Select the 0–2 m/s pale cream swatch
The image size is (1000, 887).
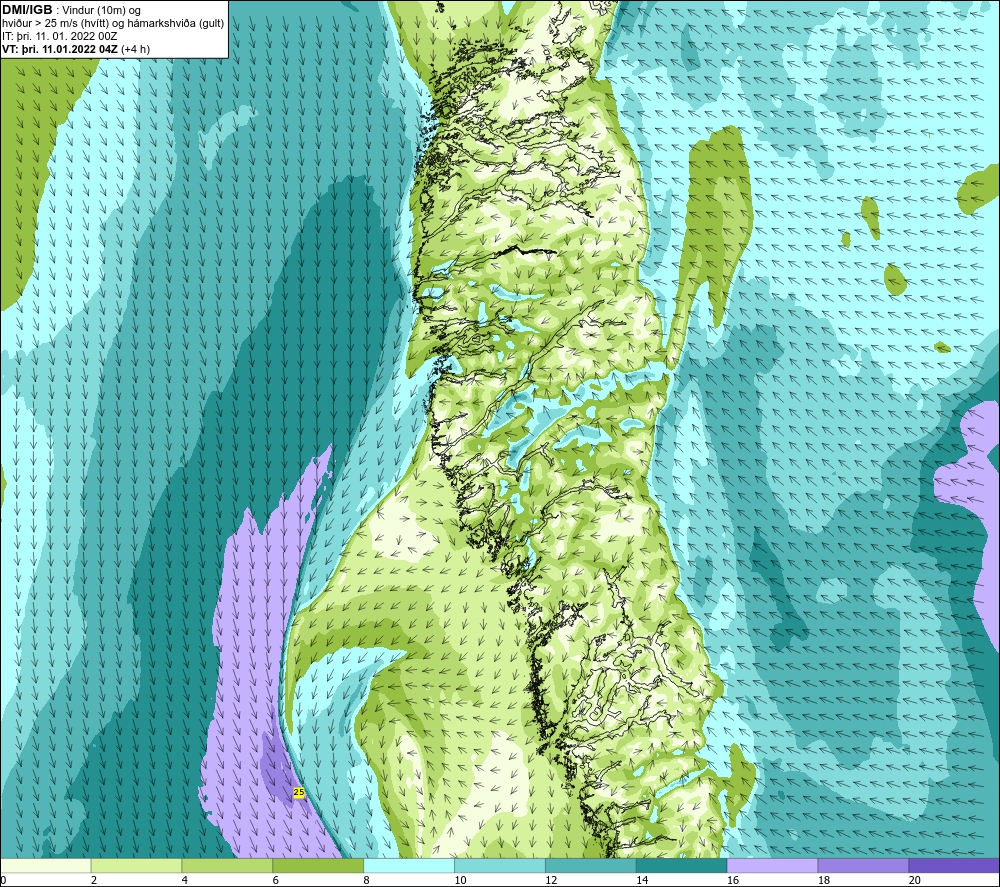(x=46, y=866)
